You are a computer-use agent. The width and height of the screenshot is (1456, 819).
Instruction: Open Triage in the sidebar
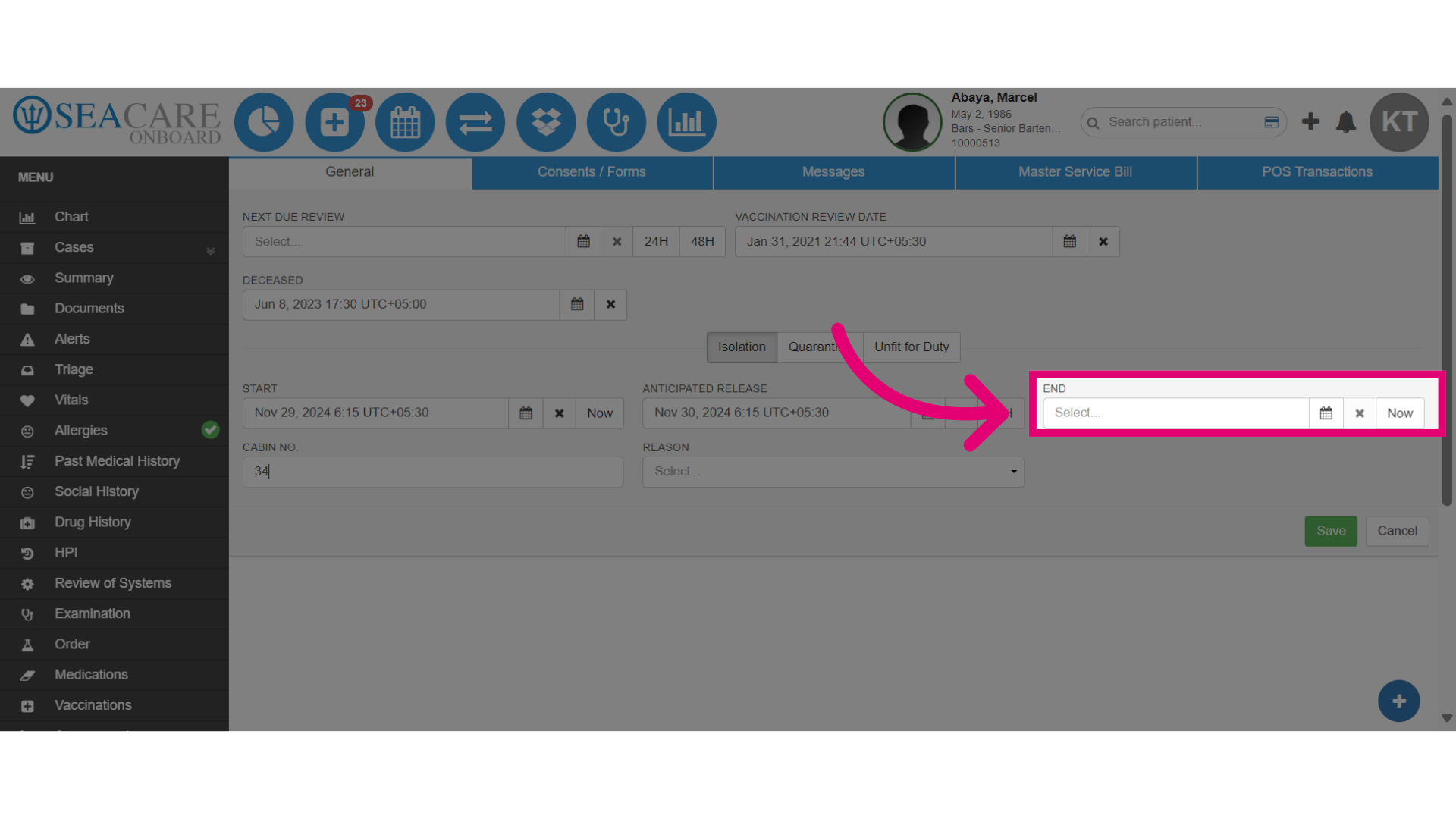click(x=115, y=369)
